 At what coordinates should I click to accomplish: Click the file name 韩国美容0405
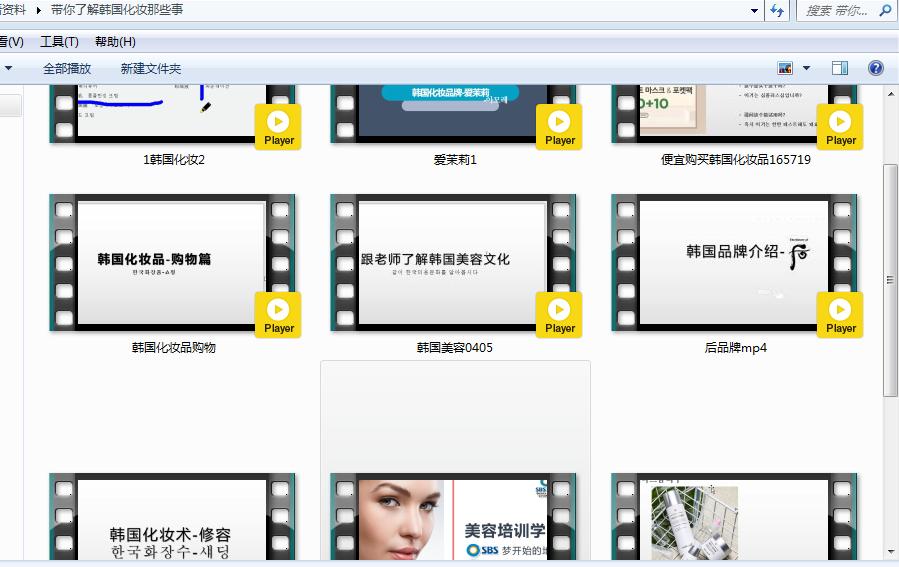coord(455,347)
